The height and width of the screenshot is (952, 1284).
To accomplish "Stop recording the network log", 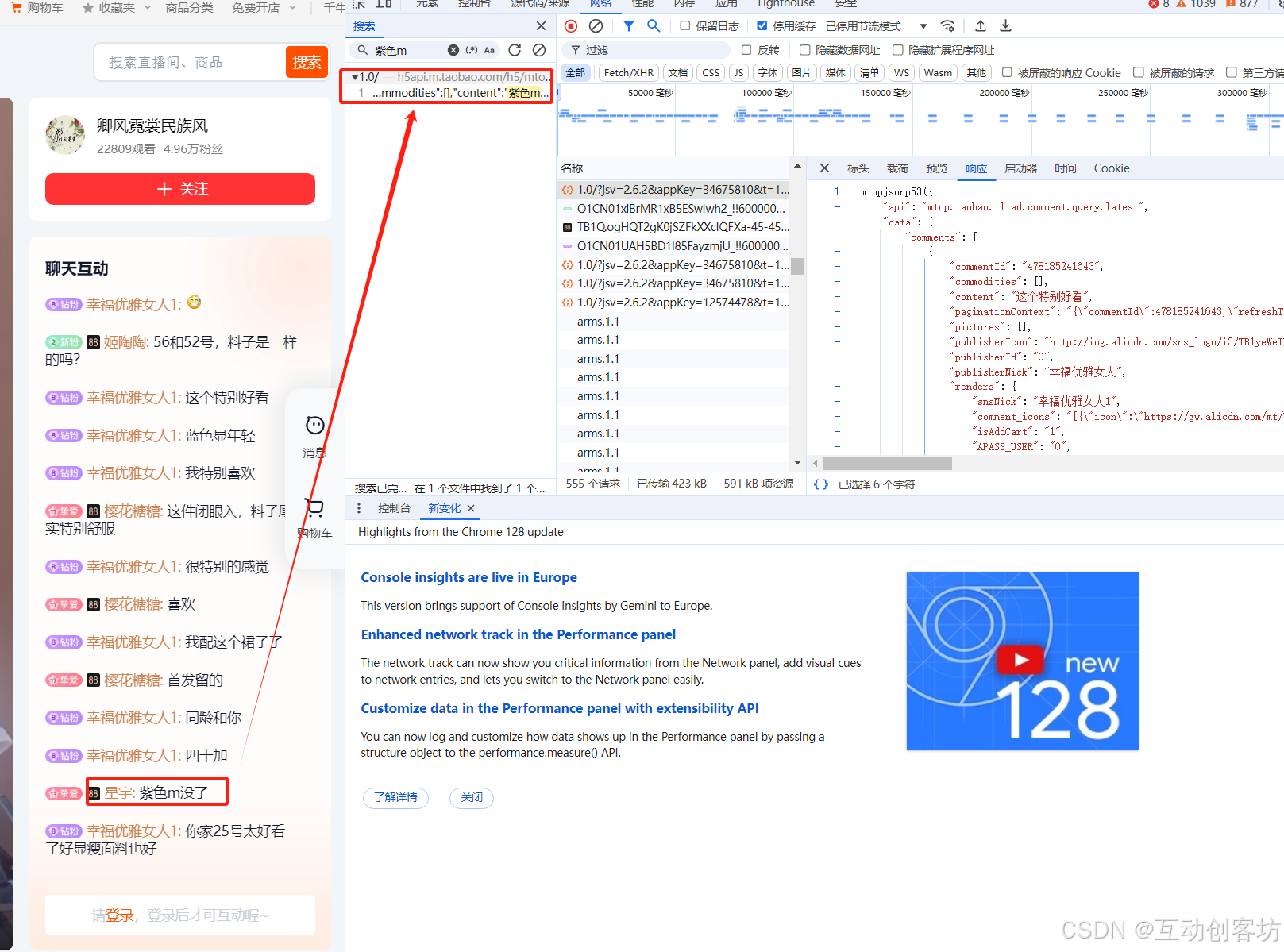I will pos(571,26).
